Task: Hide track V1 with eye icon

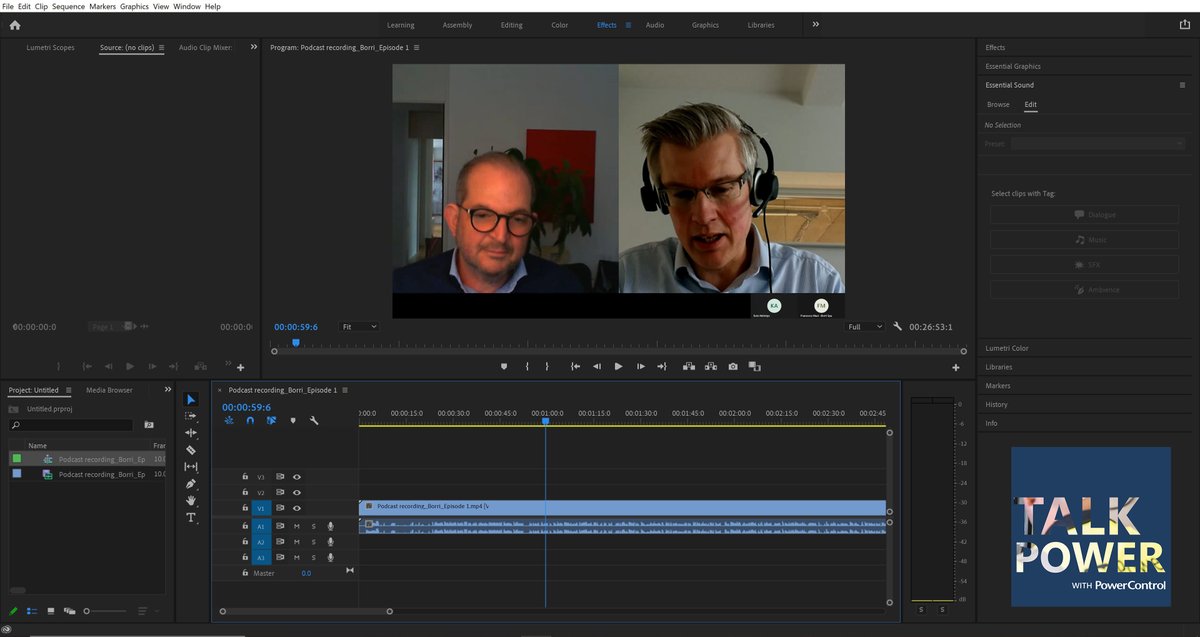Action: tap(297, 508)
